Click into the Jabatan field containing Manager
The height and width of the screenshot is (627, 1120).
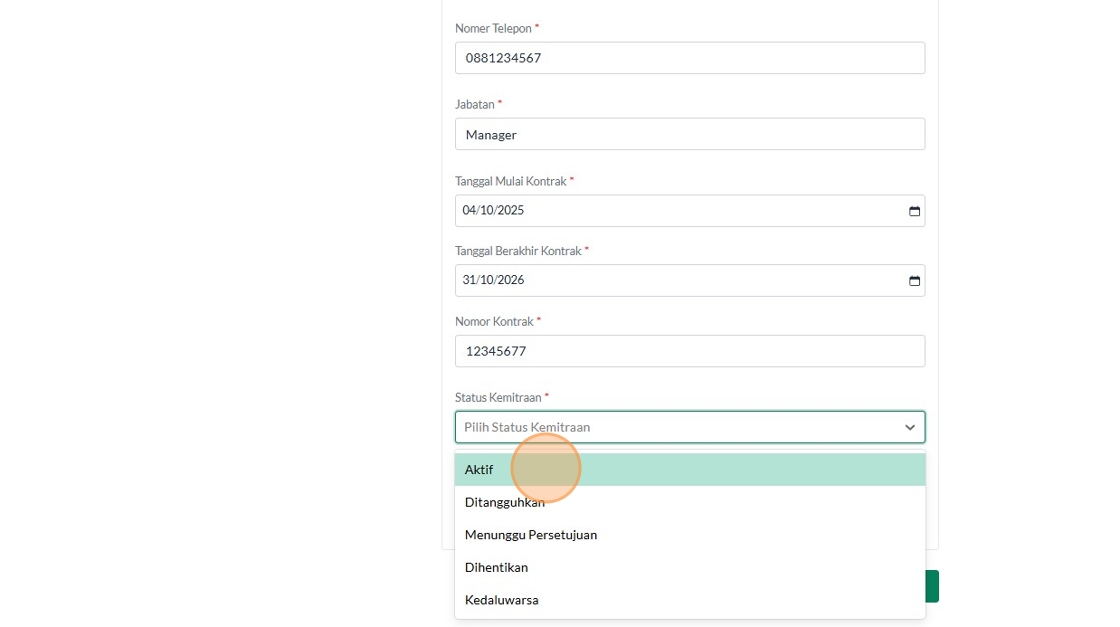(690, 134)
